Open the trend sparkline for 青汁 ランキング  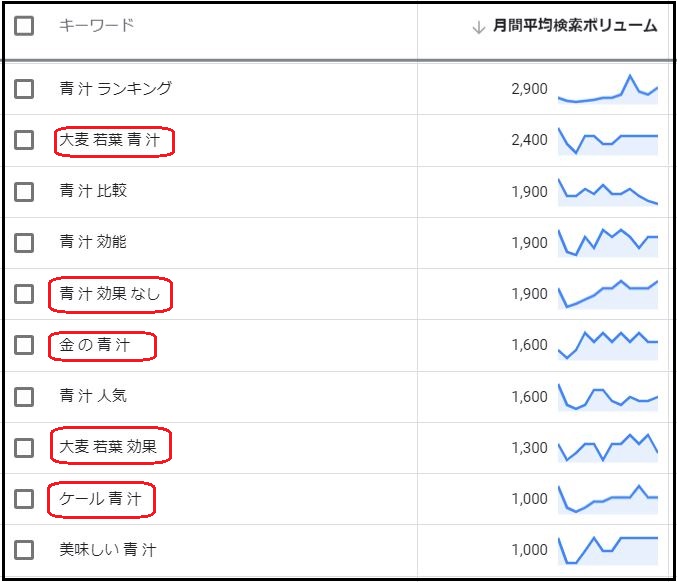click(607, 90)
